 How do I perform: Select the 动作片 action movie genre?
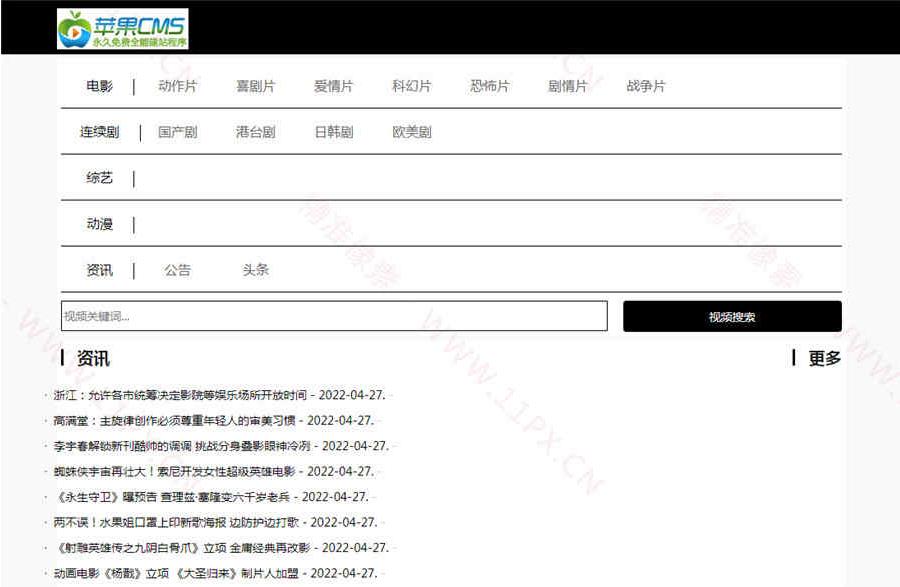(178, 86)
